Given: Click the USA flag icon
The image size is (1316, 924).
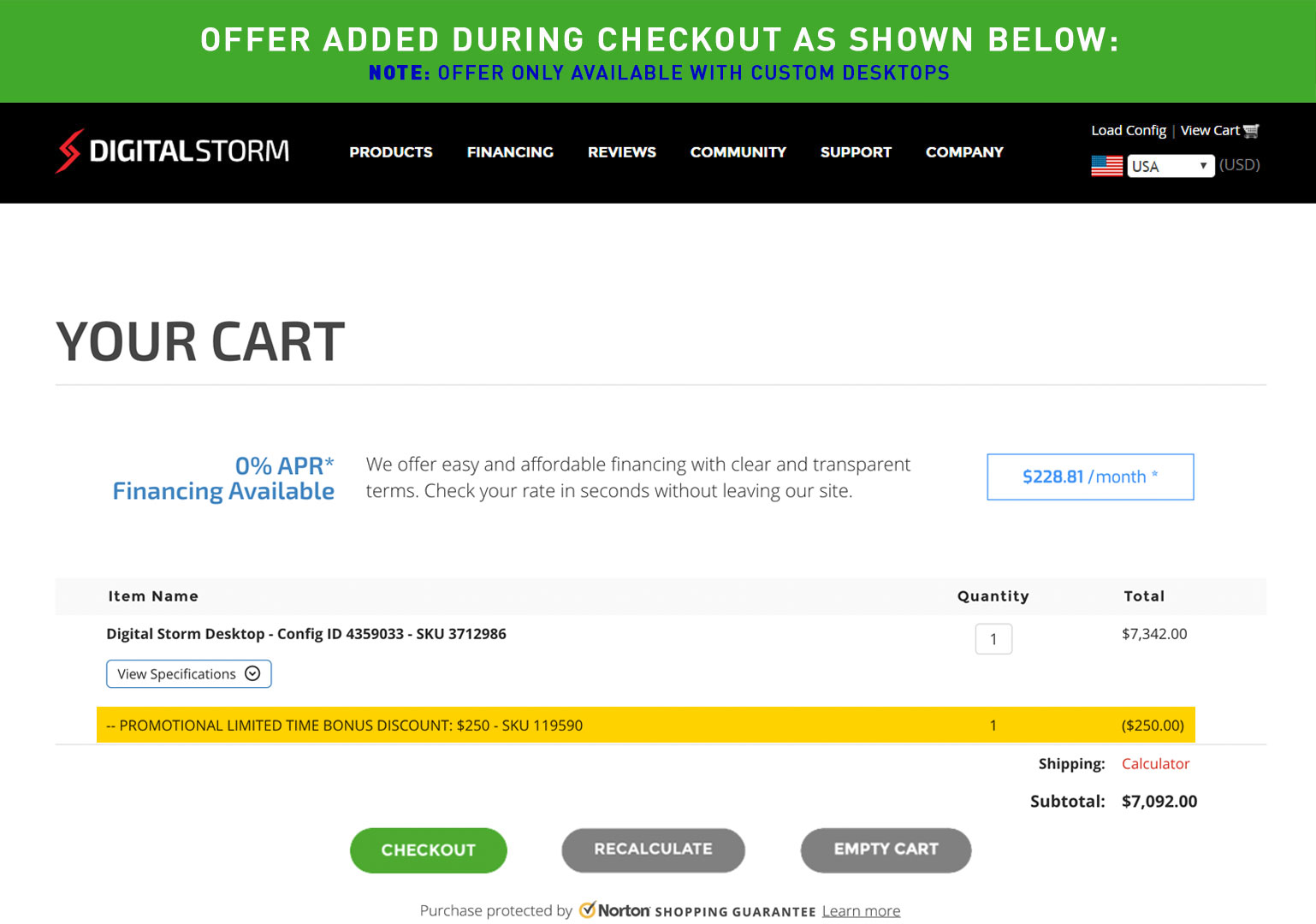Looking at the screenshot, I should point(1107,165).
